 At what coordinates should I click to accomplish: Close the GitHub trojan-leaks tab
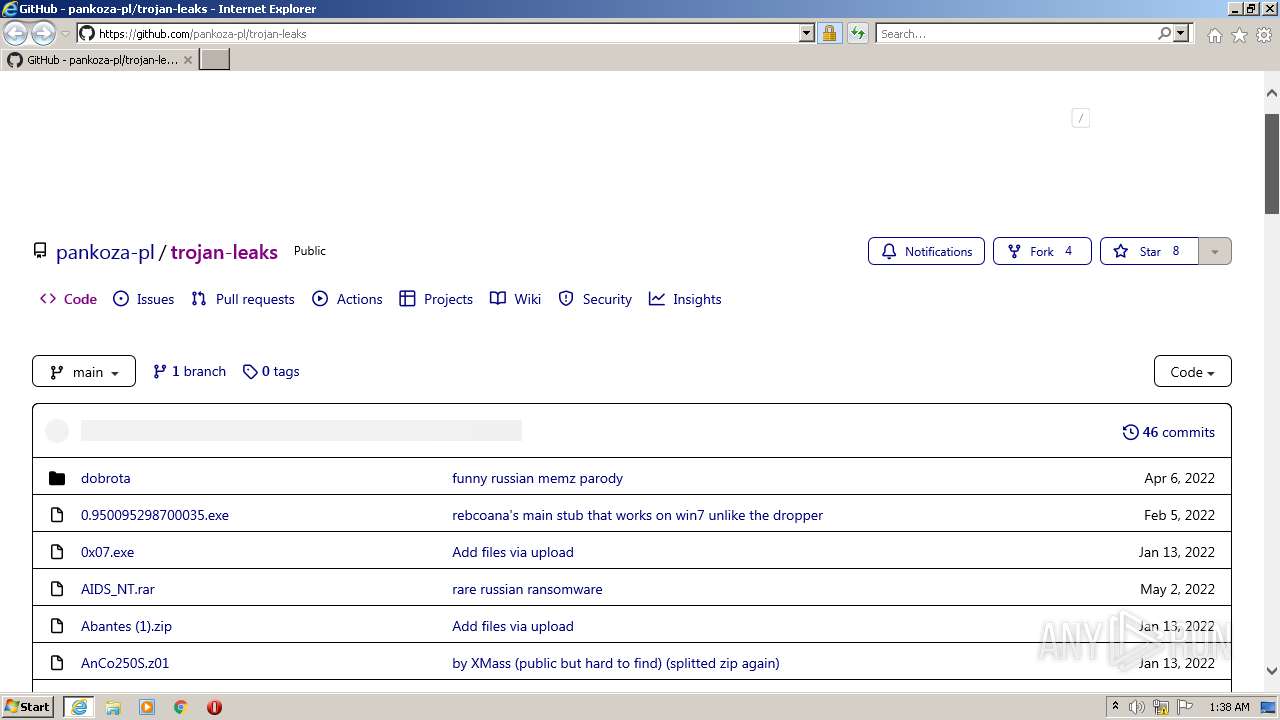(x=188, y=60)
